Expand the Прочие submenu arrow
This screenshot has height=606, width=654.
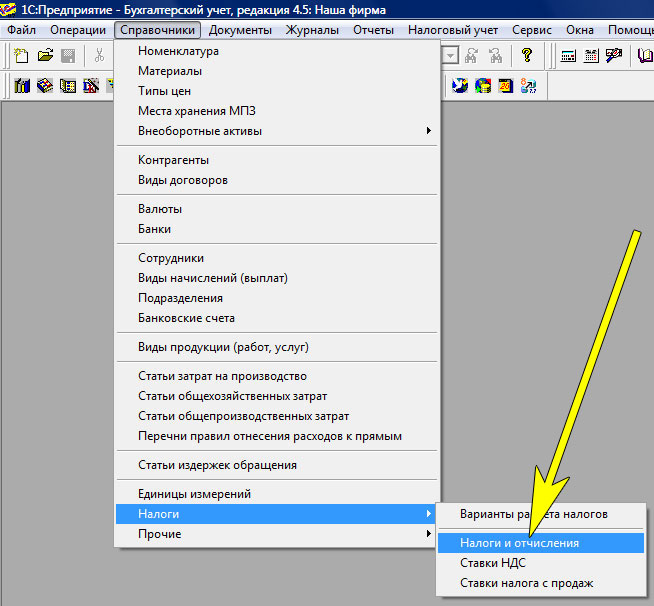click(428, 533)
